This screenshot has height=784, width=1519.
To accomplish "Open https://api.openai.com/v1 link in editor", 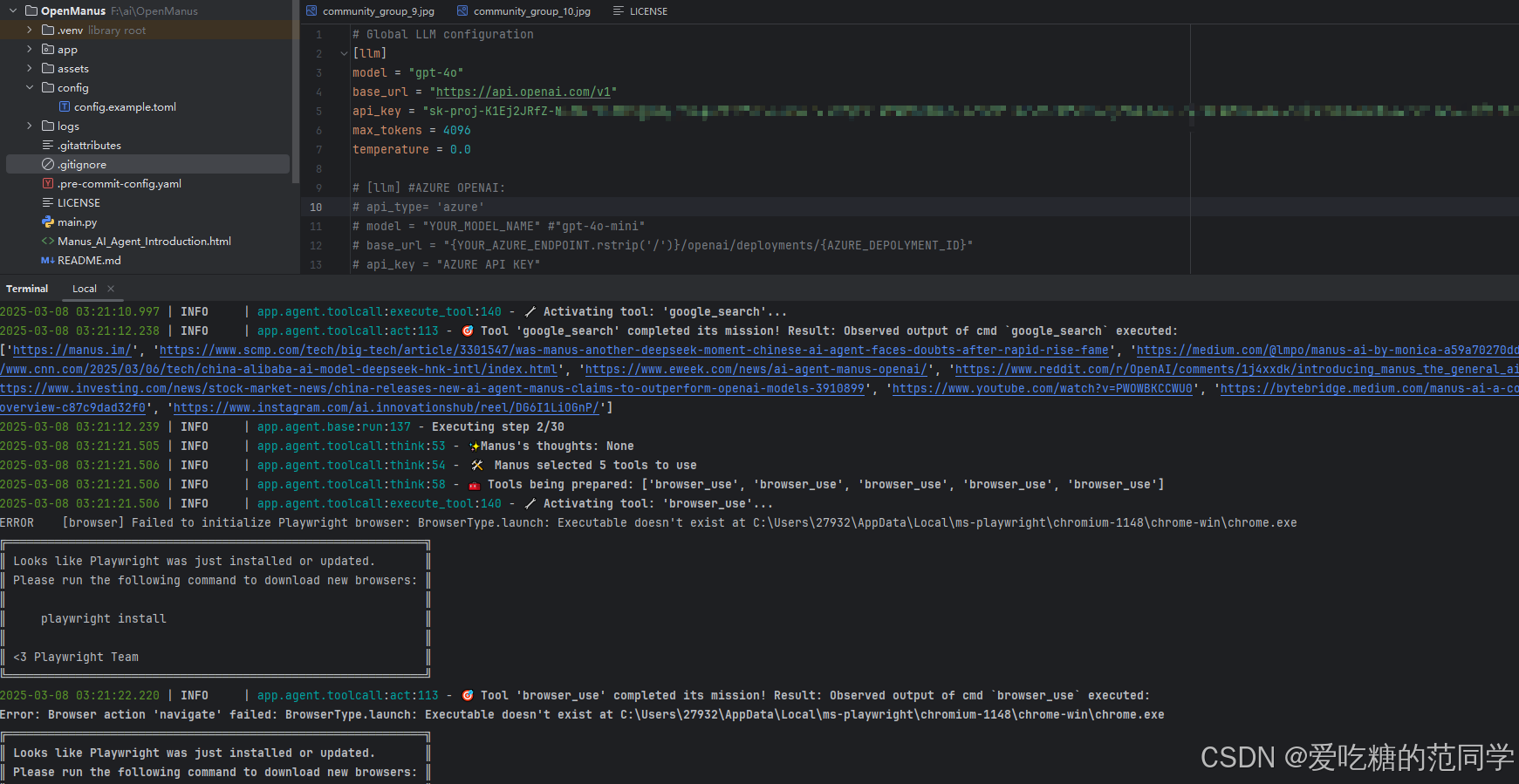I will click(x=523, y=92).
